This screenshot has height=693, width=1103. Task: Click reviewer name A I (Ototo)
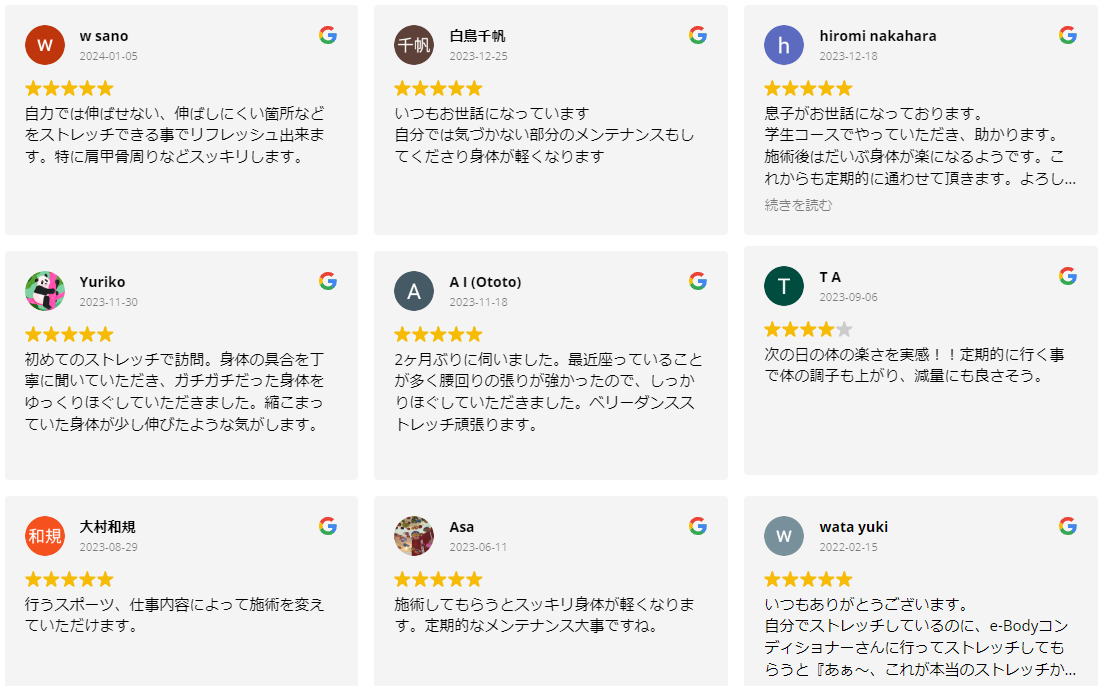coord(485,282)
